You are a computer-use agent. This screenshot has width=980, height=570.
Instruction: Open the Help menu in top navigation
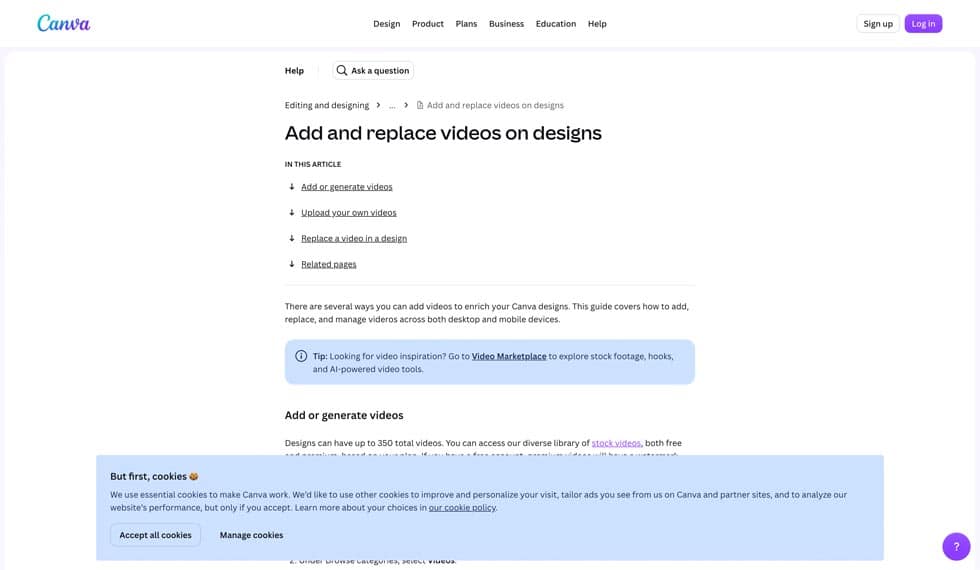(x=597, y=24)
